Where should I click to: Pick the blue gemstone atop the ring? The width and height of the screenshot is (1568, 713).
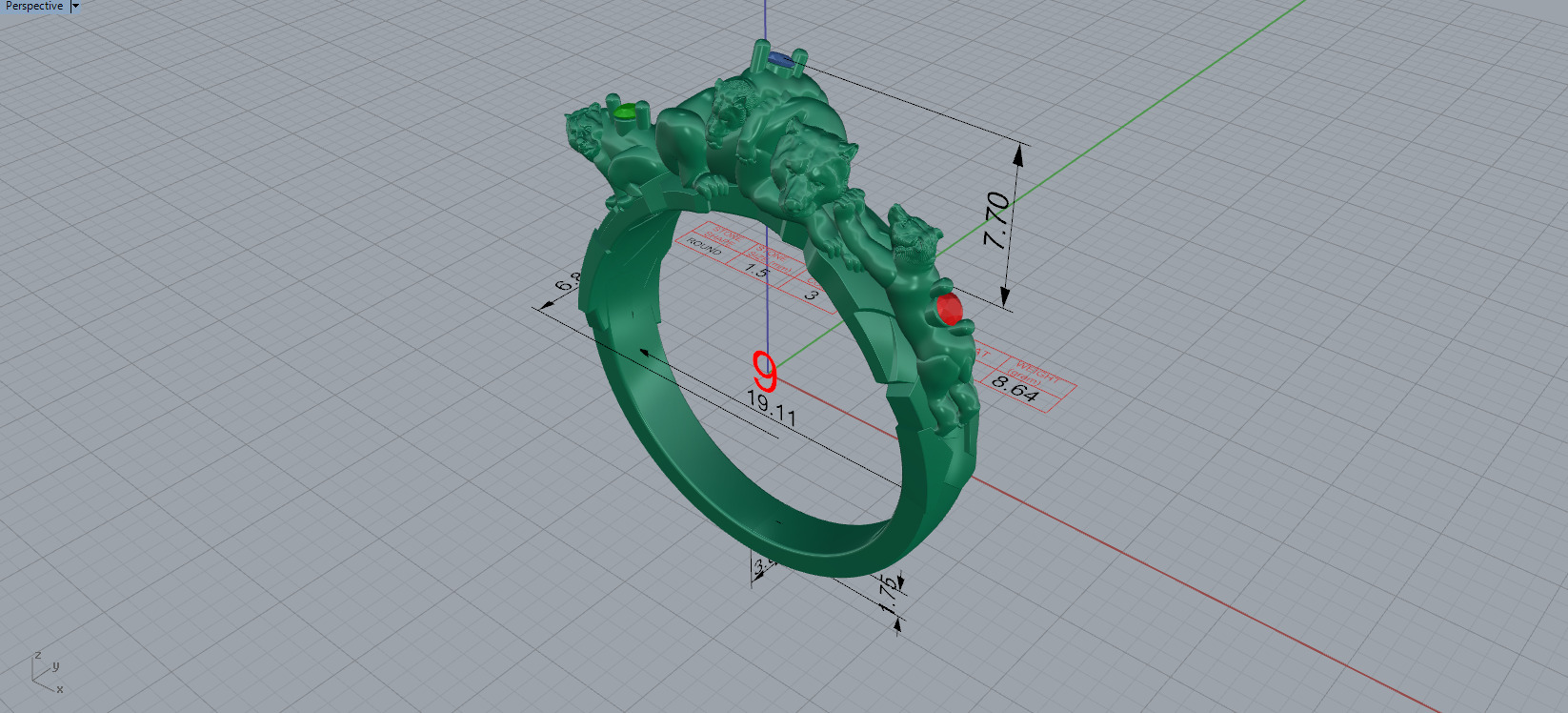click(x=781, y=60)
